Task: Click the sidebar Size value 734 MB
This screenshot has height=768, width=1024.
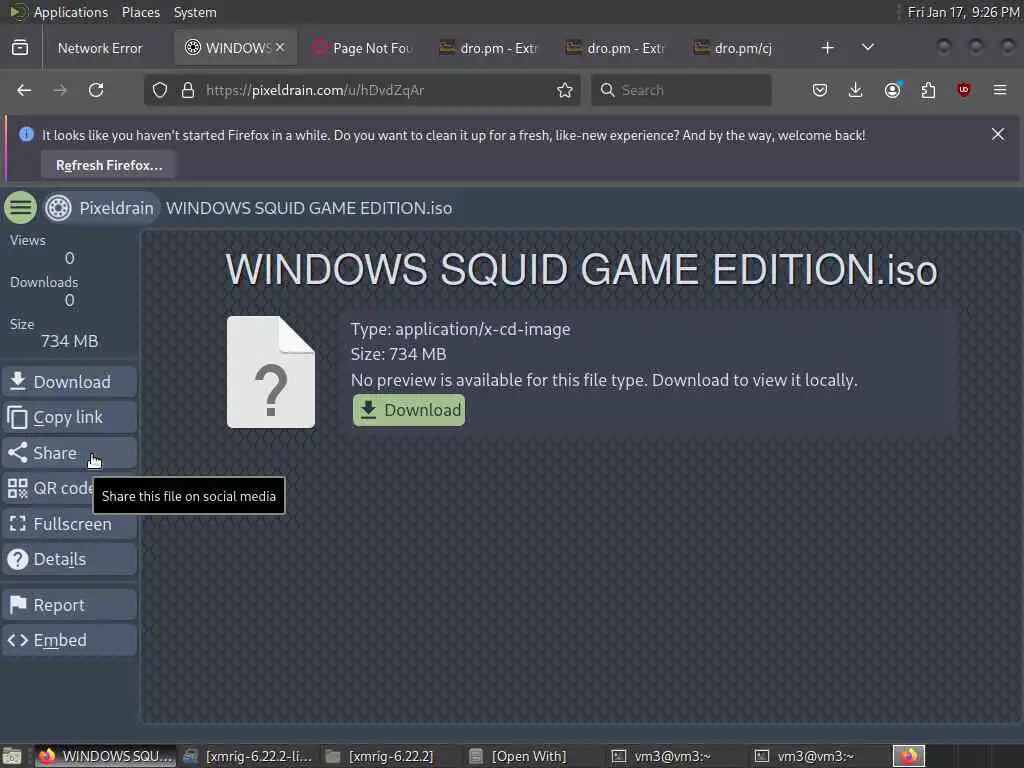Action: click(69, 341)
